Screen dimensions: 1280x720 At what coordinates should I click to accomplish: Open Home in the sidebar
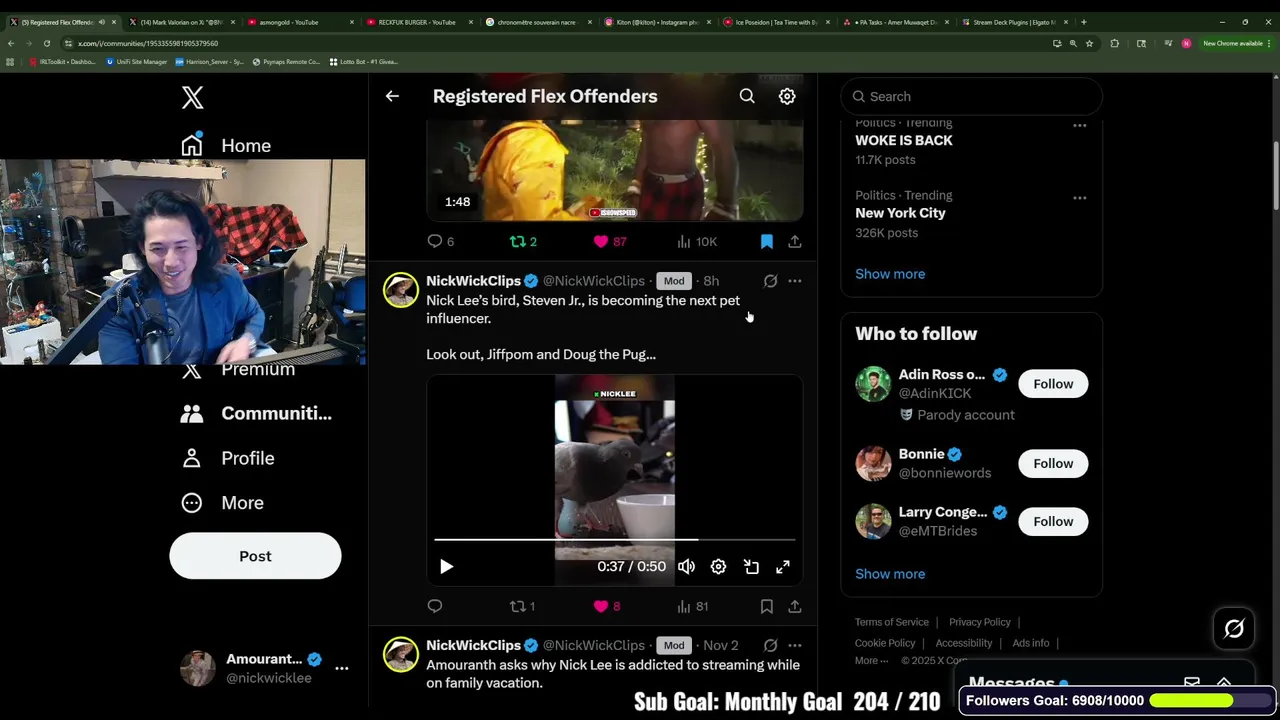[x=226, y=145]
